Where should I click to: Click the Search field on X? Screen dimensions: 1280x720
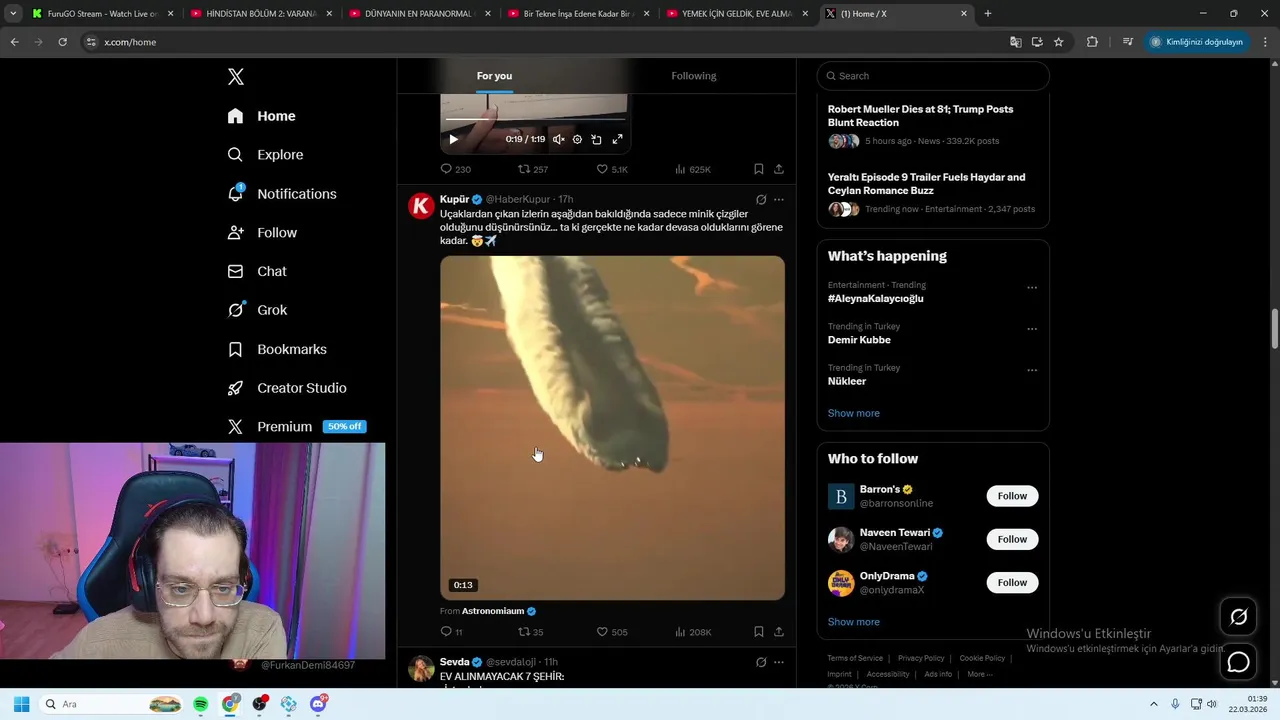point(933,76)
